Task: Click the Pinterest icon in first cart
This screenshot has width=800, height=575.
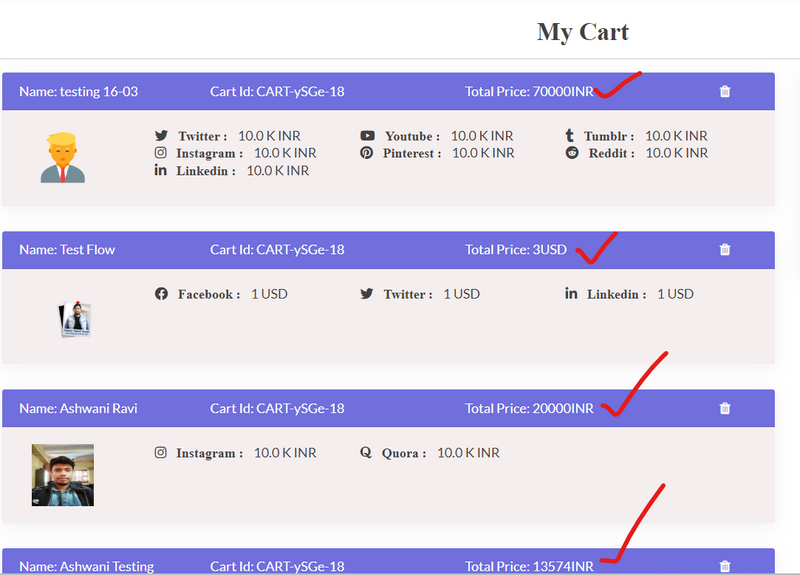Action: click(x=367, y=153)
